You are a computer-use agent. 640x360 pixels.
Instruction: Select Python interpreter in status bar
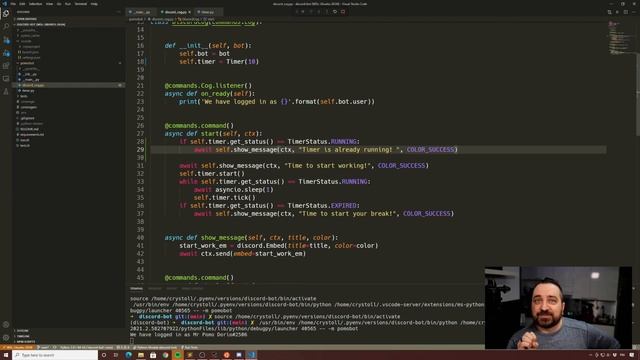(x=87, y=347)
